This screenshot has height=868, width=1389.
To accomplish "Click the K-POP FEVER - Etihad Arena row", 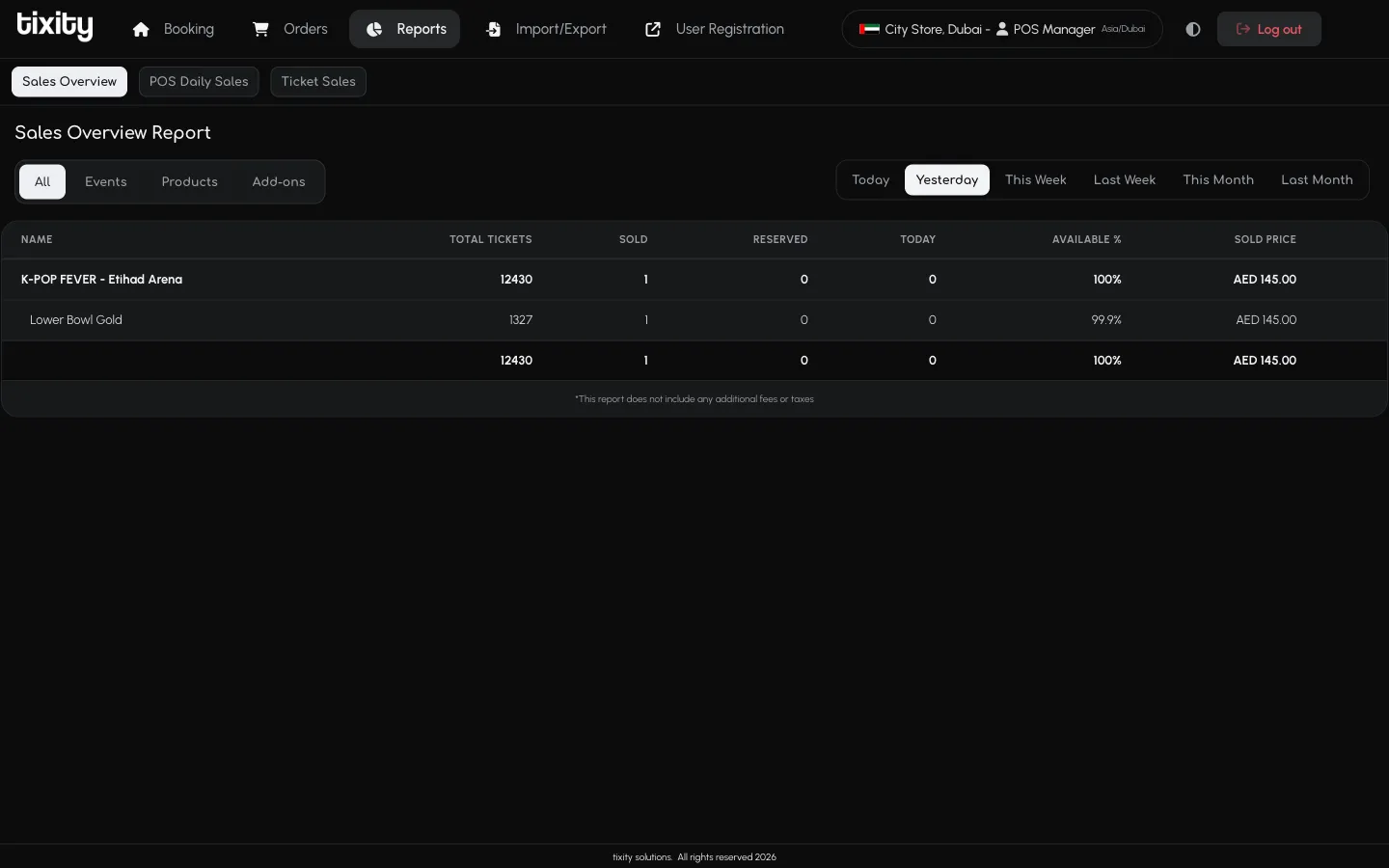I will tap(694, 280).
